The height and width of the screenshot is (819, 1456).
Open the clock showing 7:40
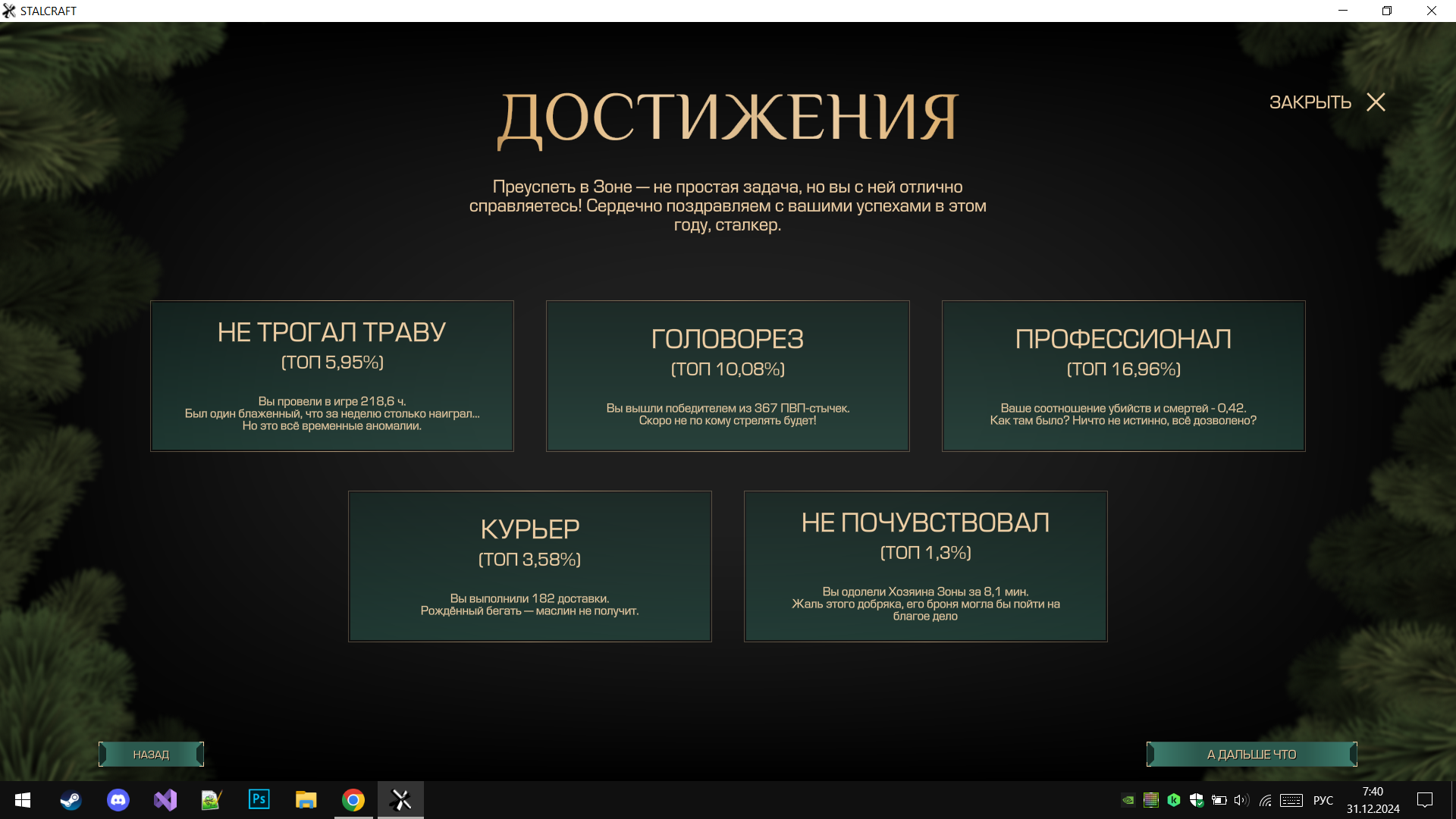1373,800
